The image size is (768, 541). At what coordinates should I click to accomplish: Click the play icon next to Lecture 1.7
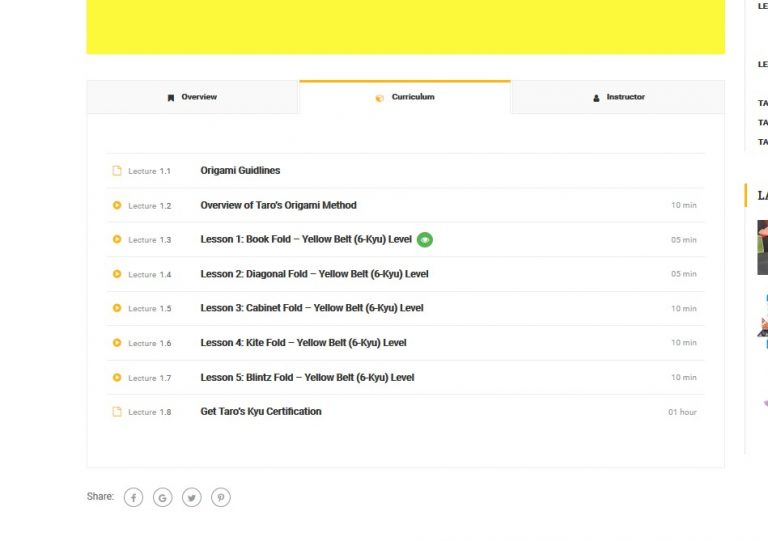[117, 378]
